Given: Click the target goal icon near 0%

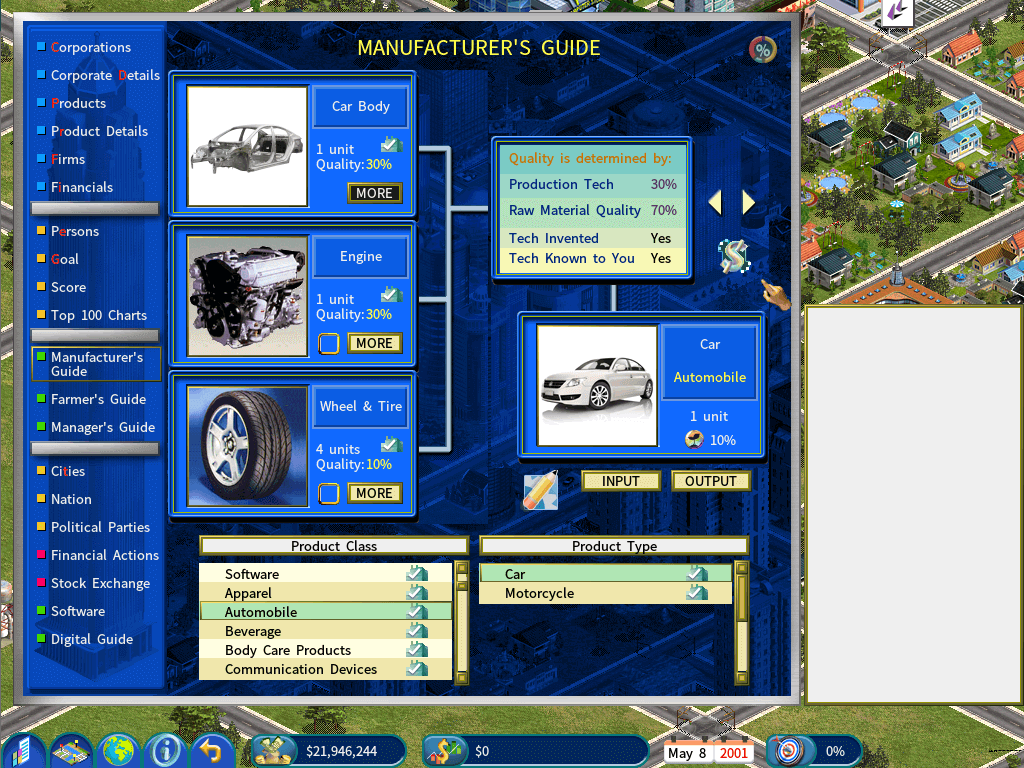Looking at the screenshot, I should point(788,751).
